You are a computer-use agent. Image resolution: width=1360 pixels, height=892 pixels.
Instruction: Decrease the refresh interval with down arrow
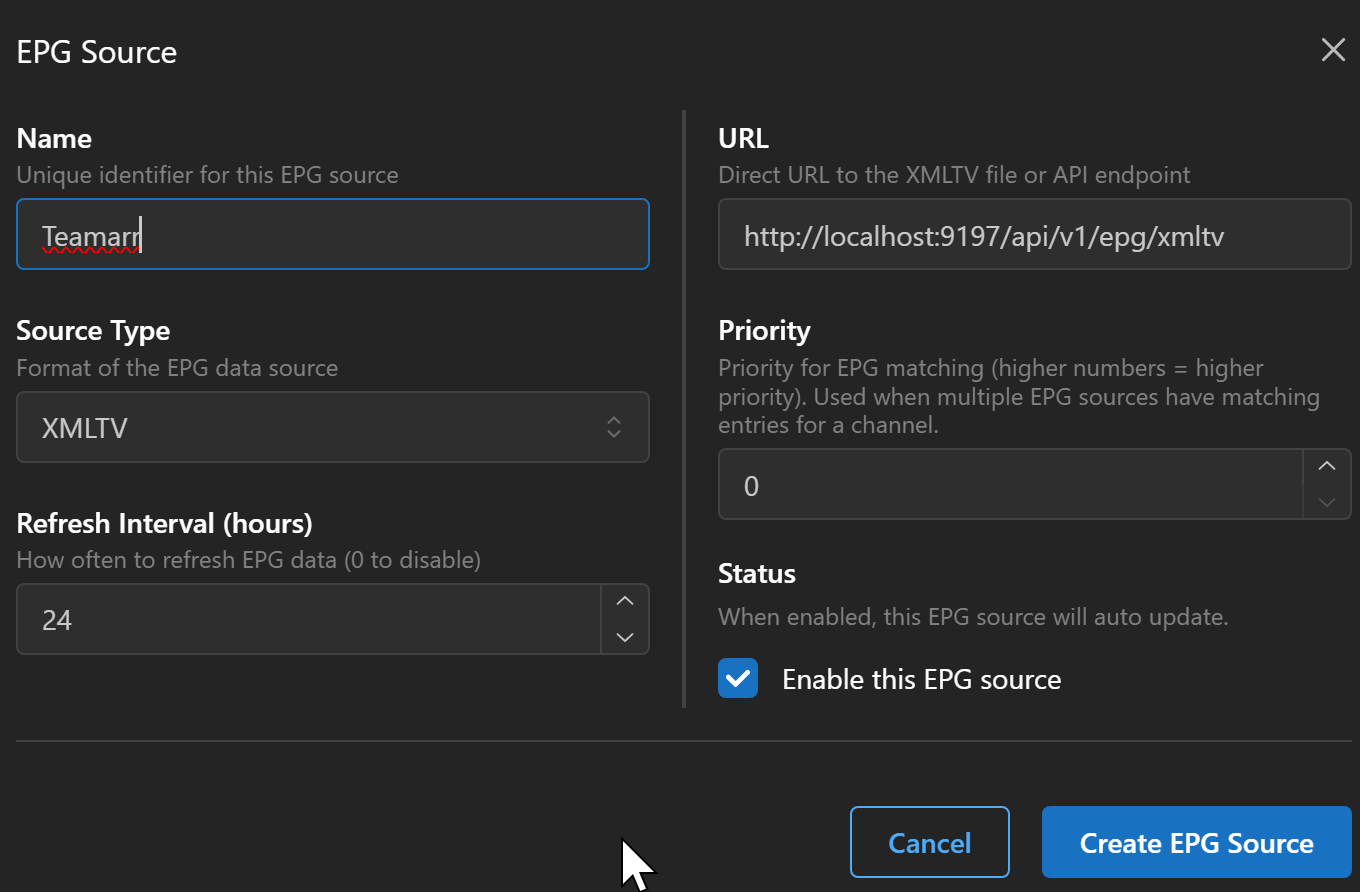[x=625, y=637]
